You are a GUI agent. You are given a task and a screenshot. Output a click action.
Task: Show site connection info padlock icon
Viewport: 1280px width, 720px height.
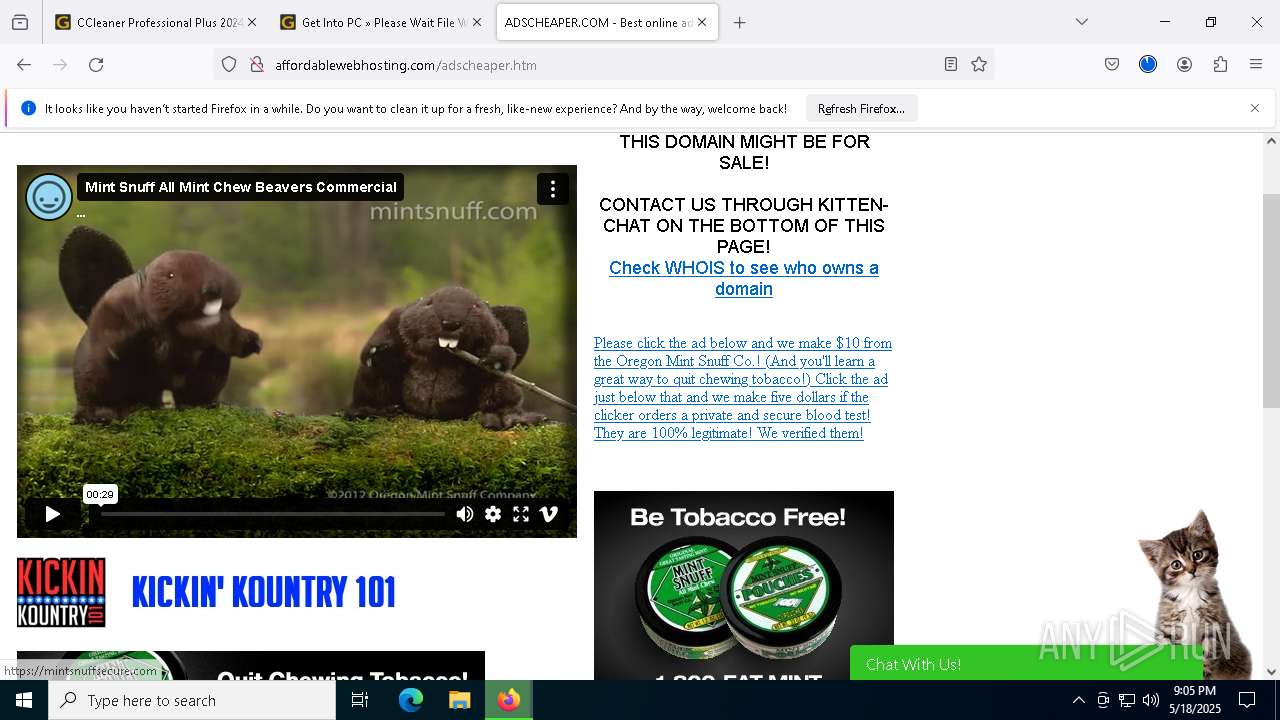click(x=257, y=65)
